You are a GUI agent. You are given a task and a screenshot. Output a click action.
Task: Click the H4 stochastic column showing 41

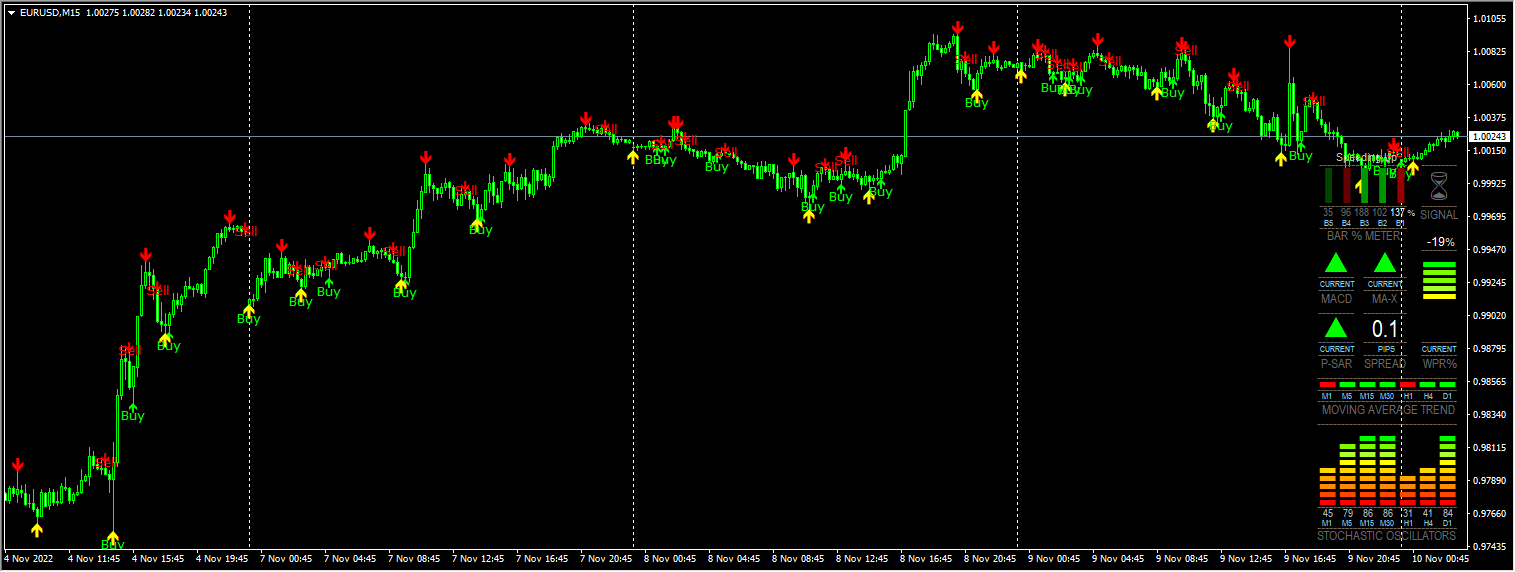1428,487
